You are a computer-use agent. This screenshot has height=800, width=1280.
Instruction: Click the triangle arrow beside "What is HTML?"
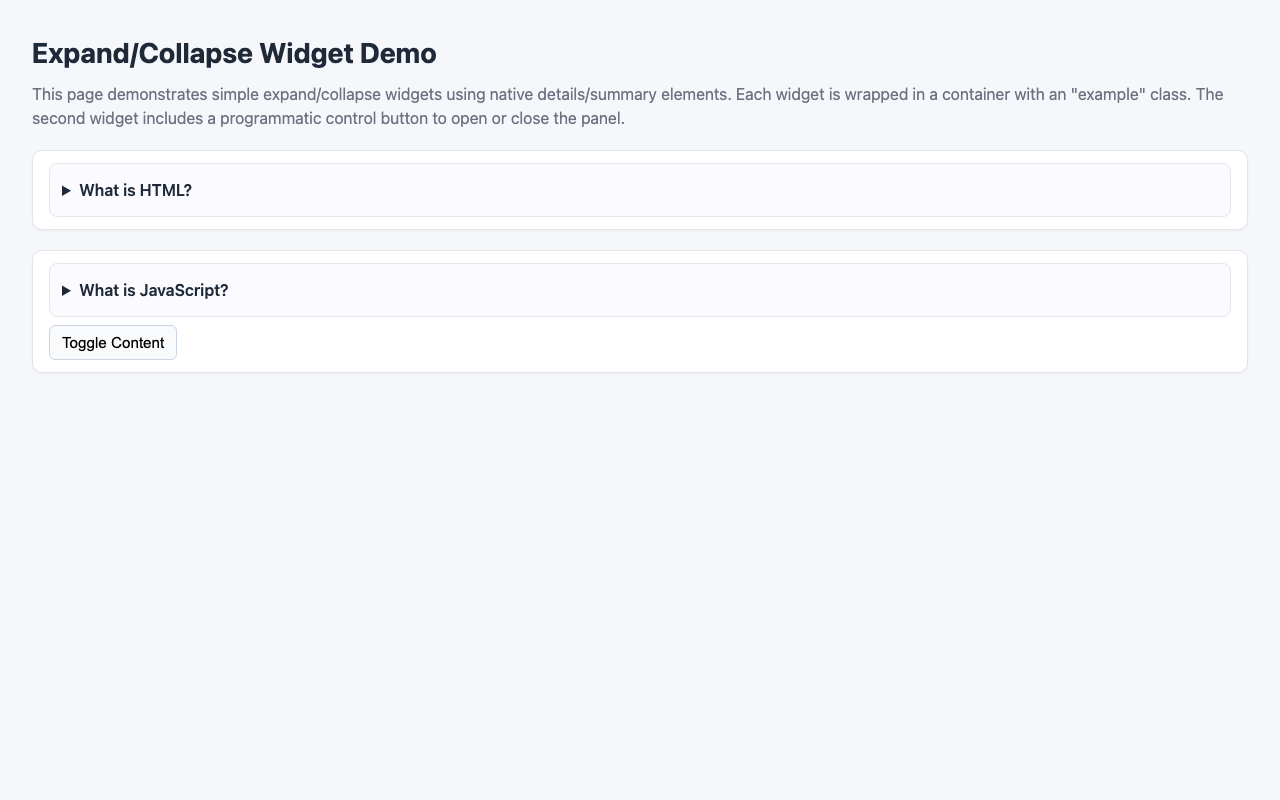coord(67,190)
